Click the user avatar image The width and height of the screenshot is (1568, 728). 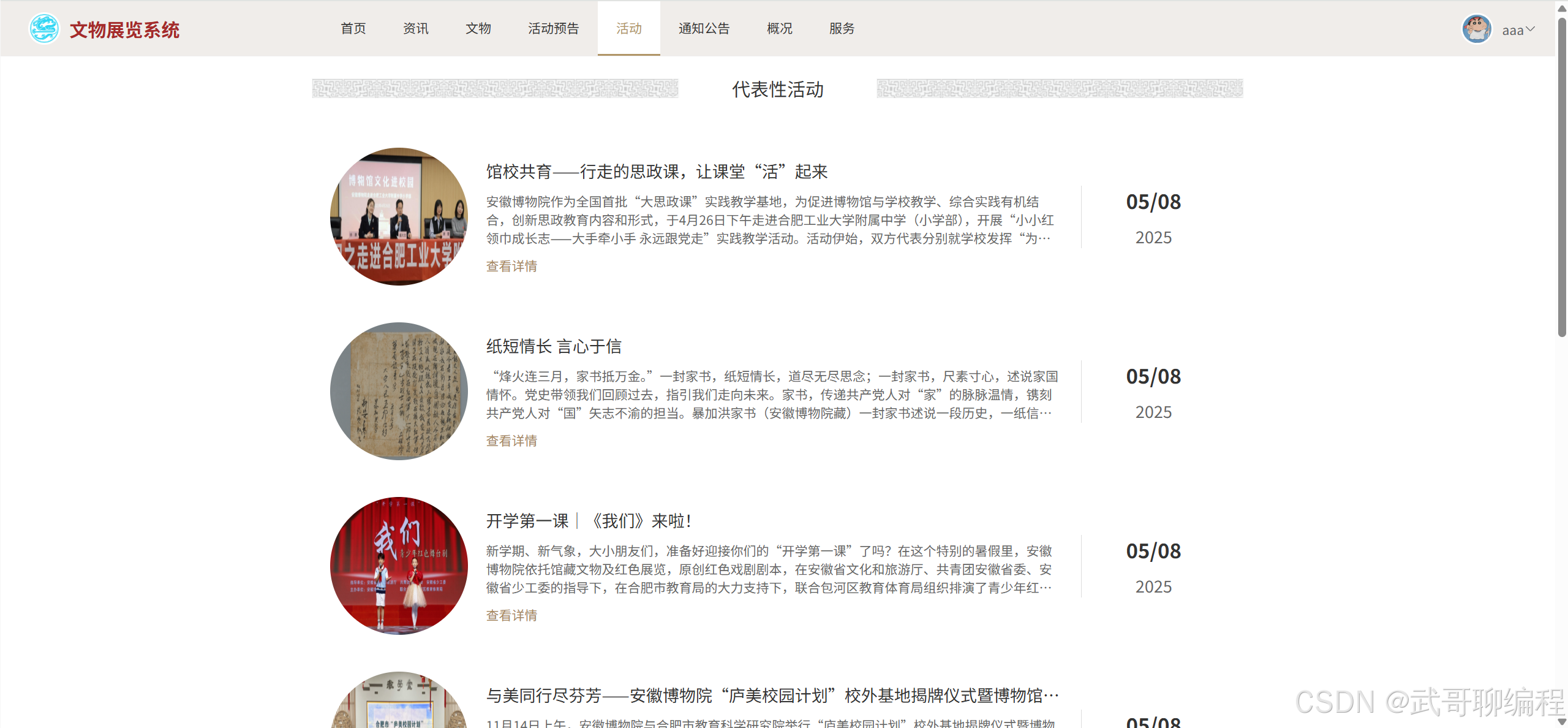pyautogui.click(x=1476, y=29)
